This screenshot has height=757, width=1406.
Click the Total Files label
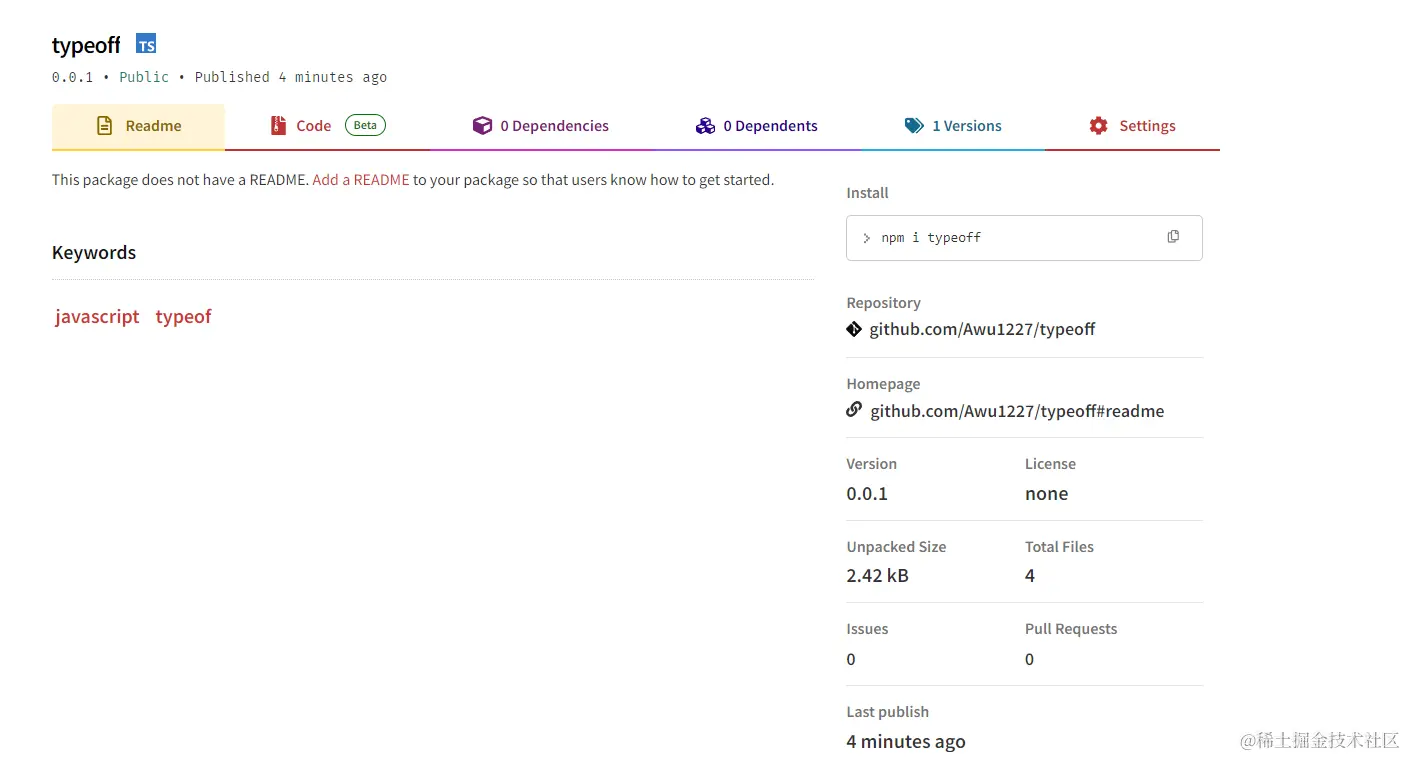click(x=1059, y=547)
